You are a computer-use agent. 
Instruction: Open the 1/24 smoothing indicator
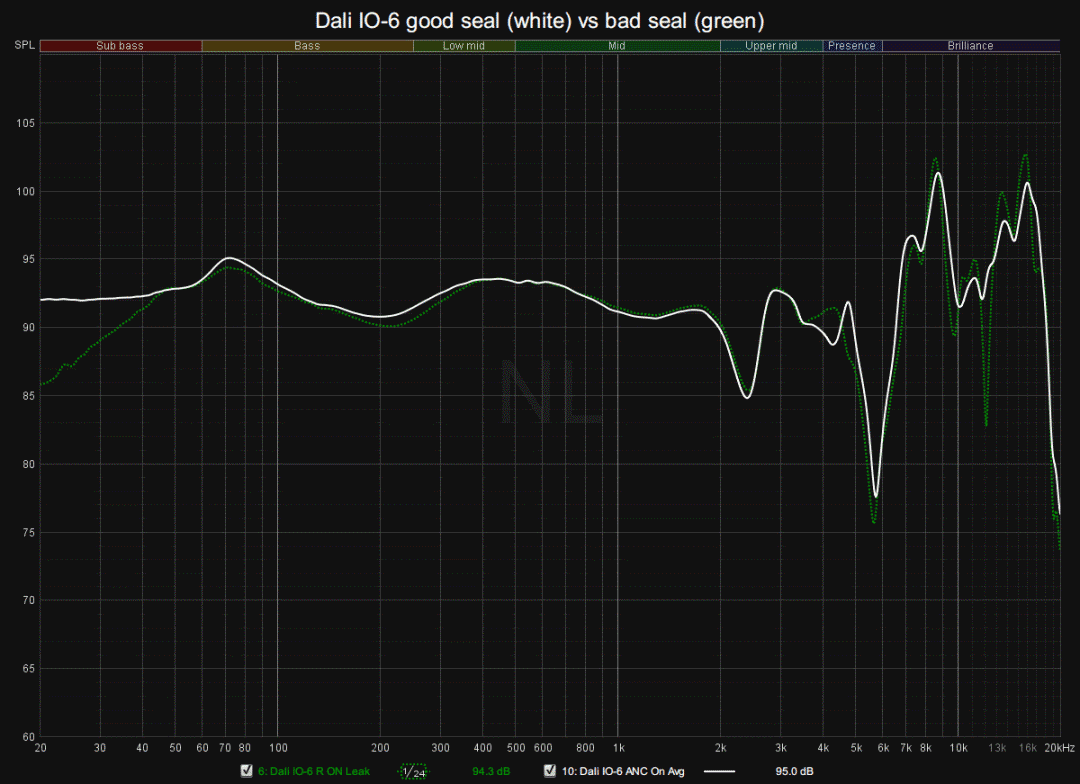click(414, 772)
